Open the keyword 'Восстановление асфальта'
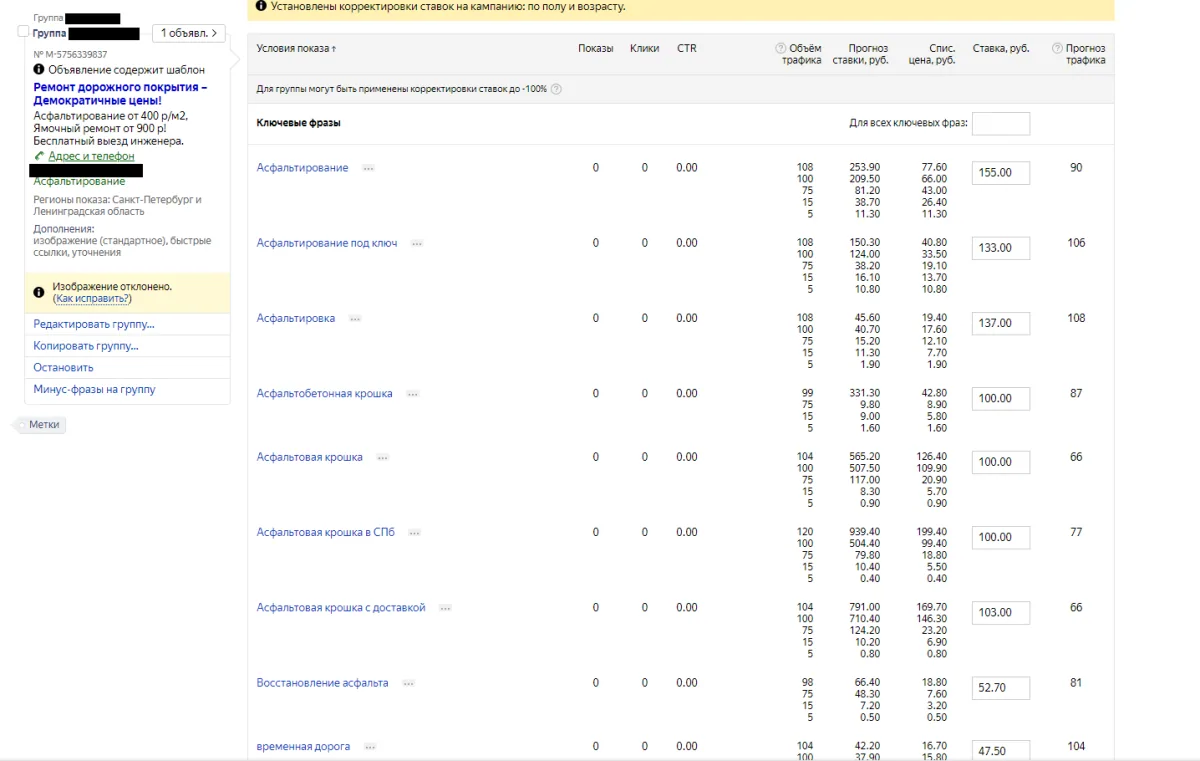The image size is (1200, 761). pyautogui.click(x=323, y=683)
